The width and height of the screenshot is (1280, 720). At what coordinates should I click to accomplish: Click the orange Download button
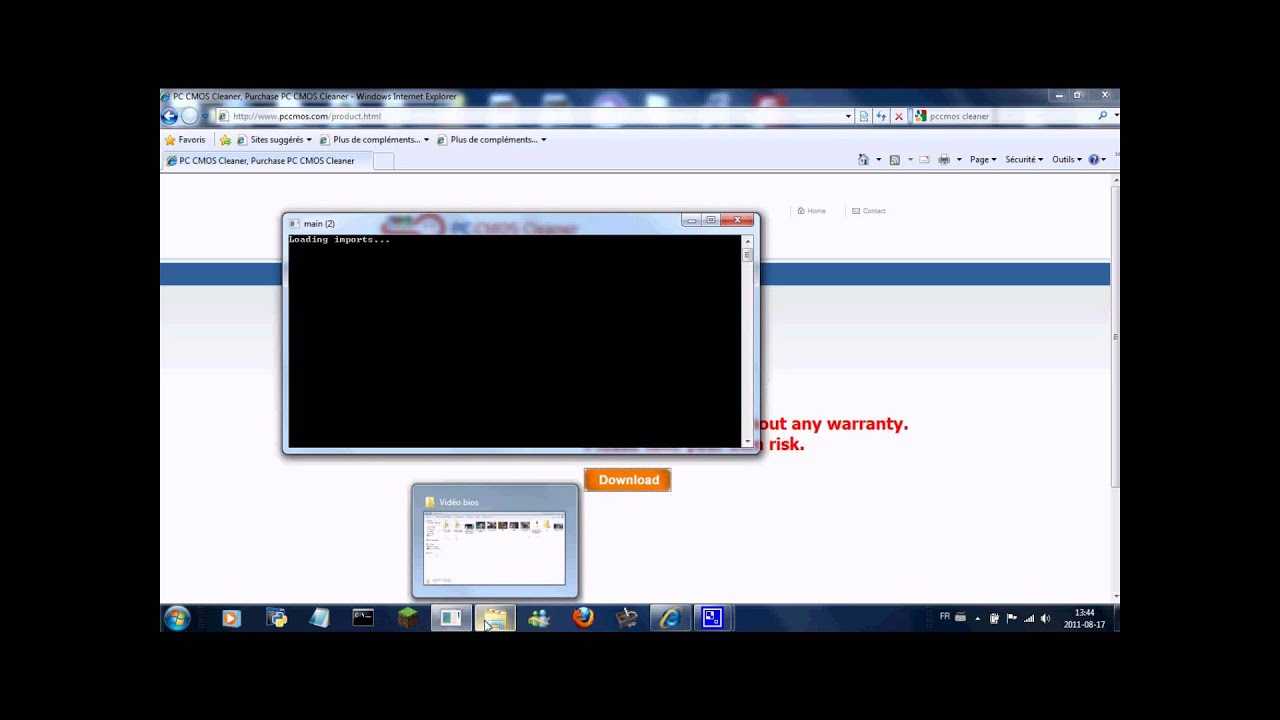pyautogui.click(x=628, y=480)
